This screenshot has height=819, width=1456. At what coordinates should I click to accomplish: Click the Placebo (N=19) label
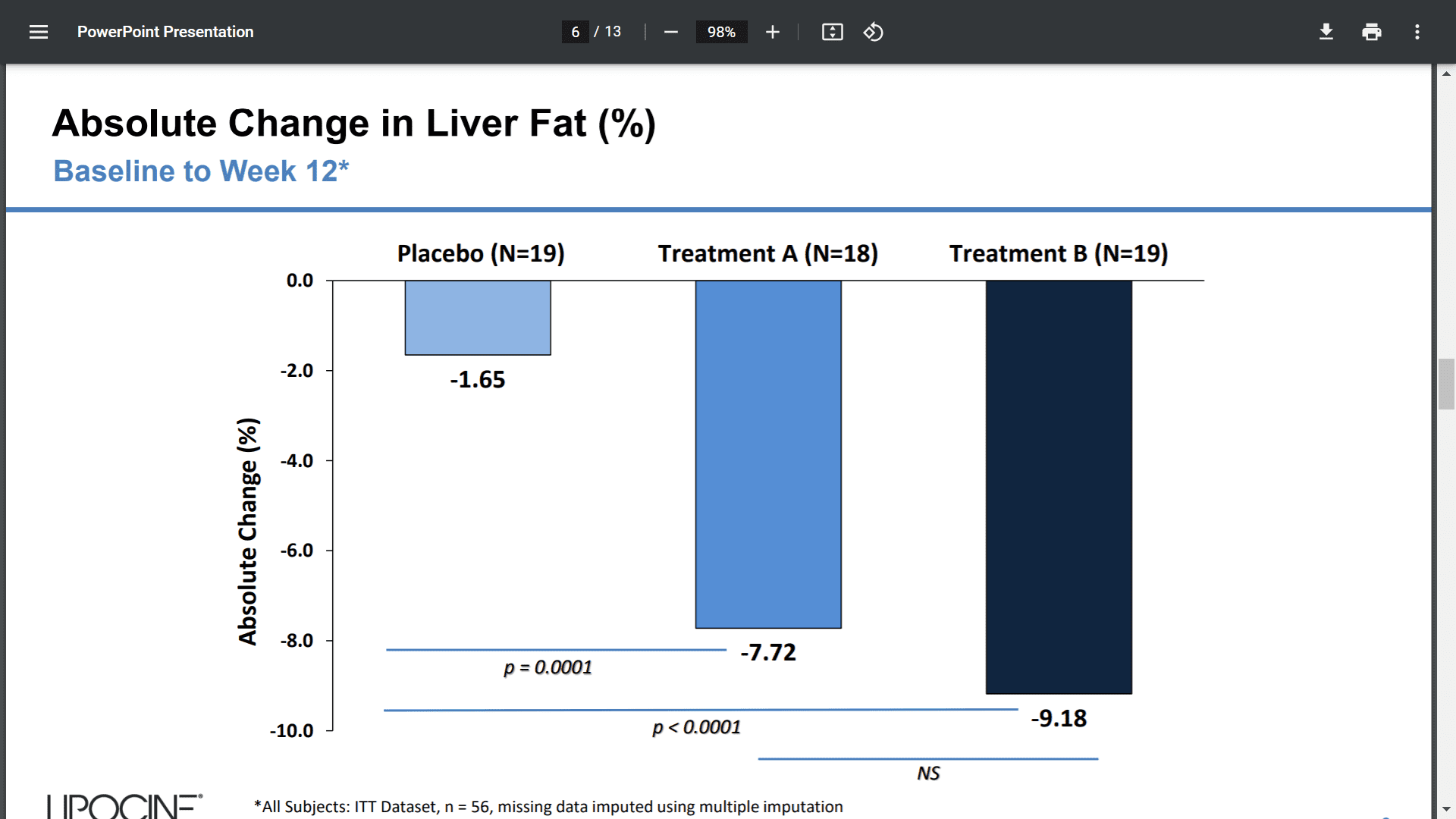click(x=481, y=253)
